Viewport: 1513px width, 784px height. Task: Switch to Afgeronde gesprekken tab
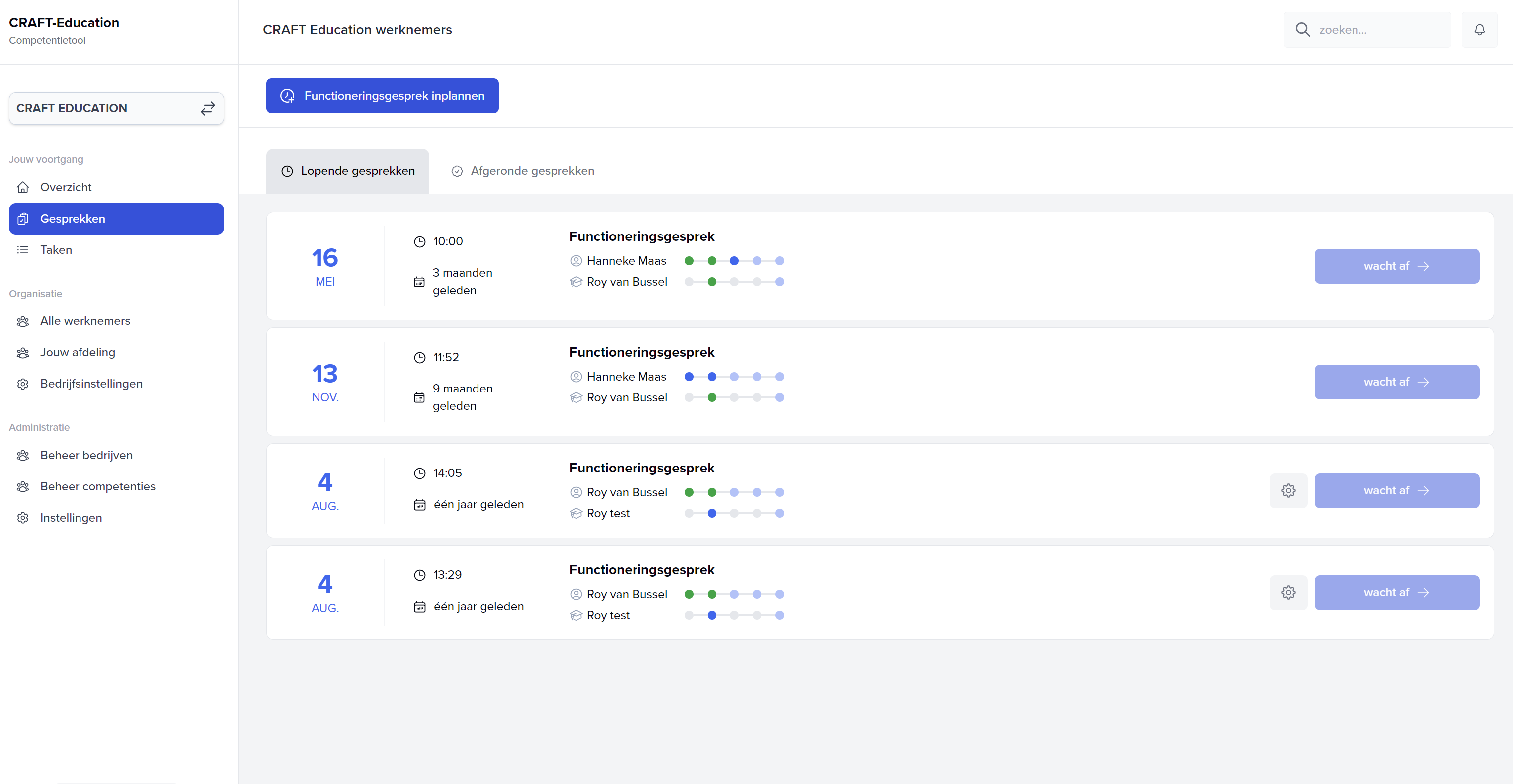coord(523,171)
